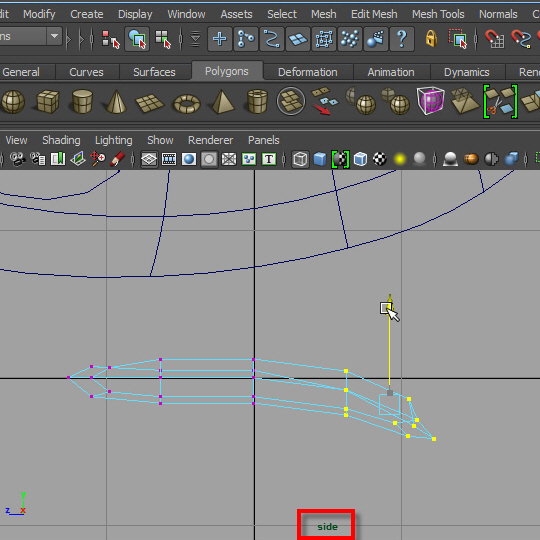Click the 2D Pan/Zoom magnifier icon
The image size is (540, 540).
(x=98, y=159)
